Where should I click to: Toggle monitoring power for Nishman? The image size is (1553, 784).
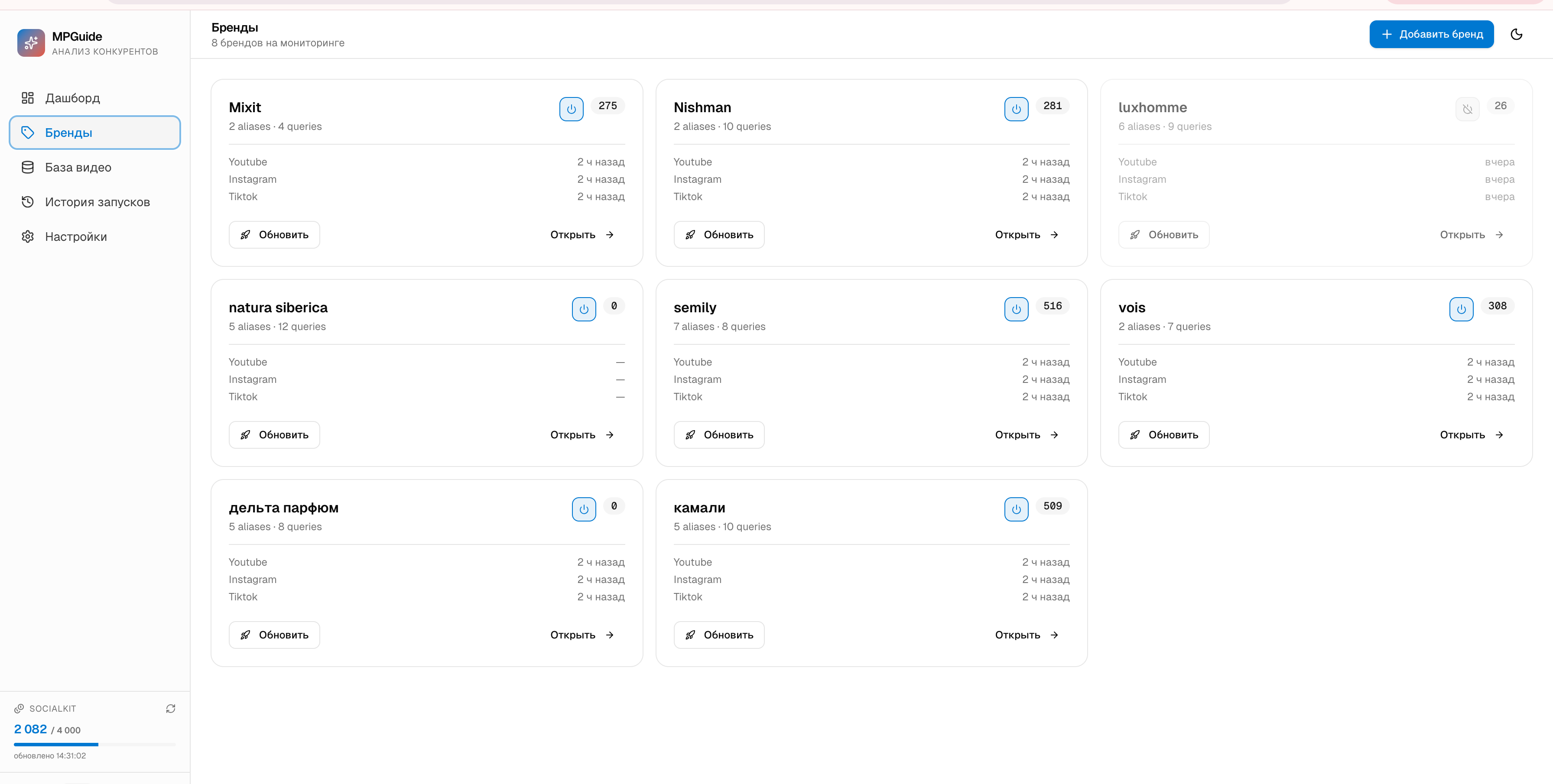(x=1017, y=109)
